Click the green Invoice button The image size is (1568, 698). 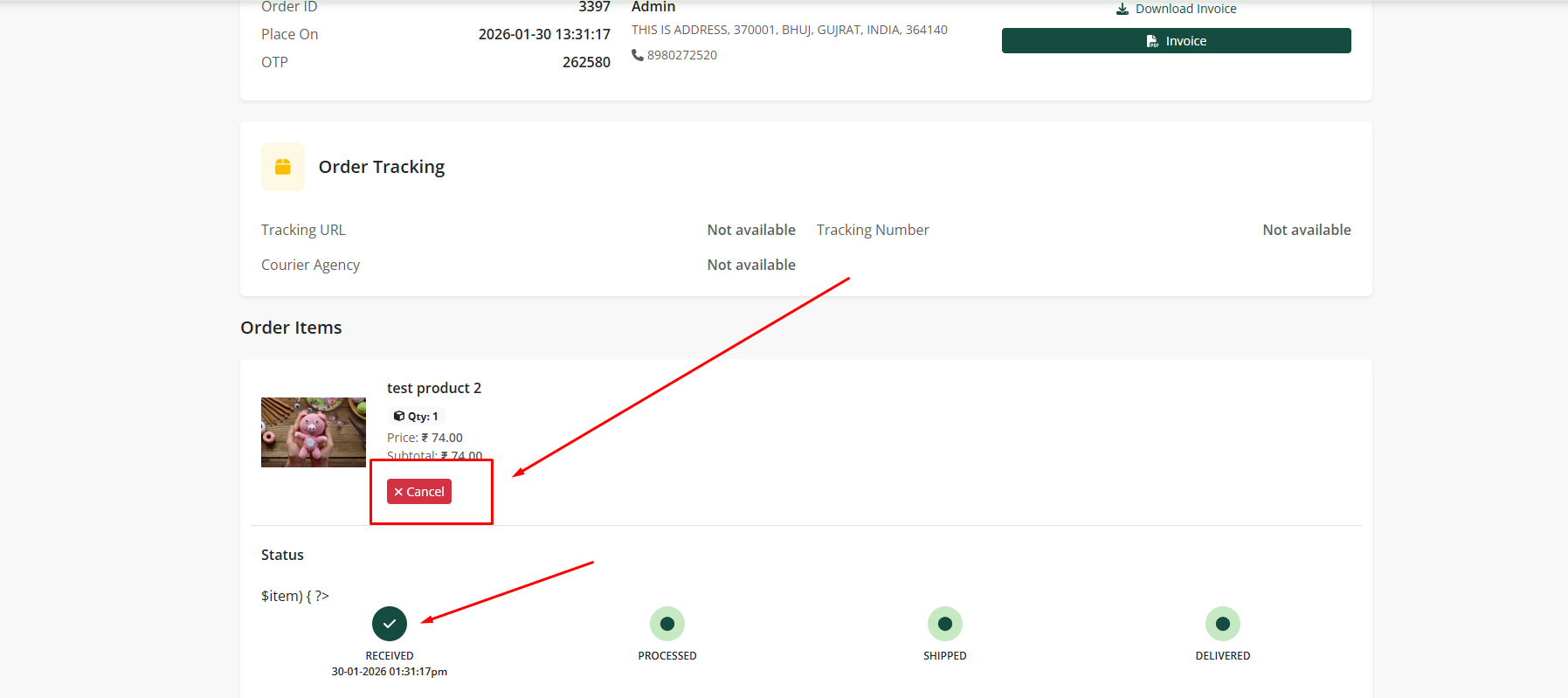coord(1176,41)
